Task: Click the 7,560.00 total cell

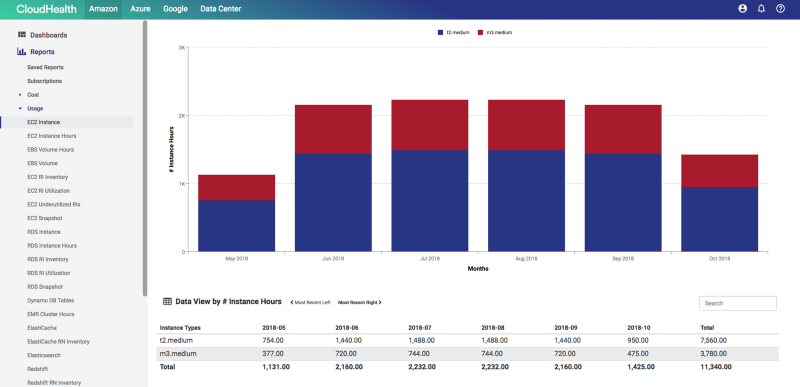Action: tap(714, 341)
